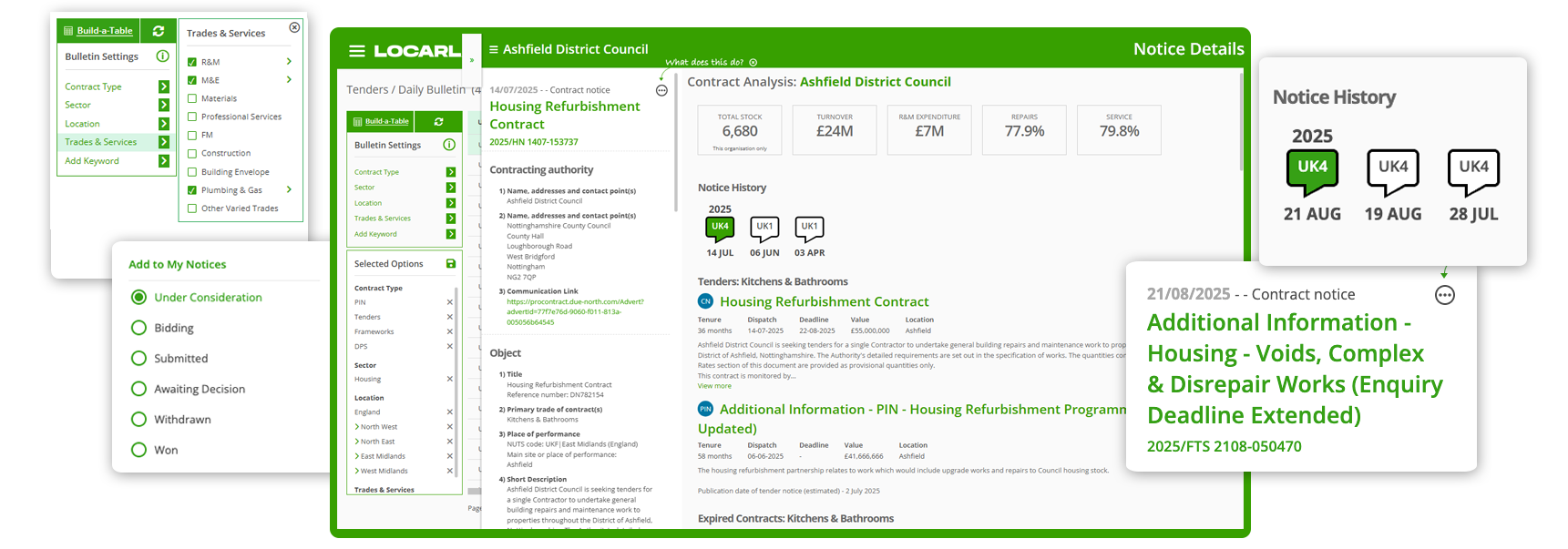Click ellipsis icon beside 21/08/2025 contract notice
Image resolution: width=1568 pixels, height=549 pixels.
(1444, 295)
